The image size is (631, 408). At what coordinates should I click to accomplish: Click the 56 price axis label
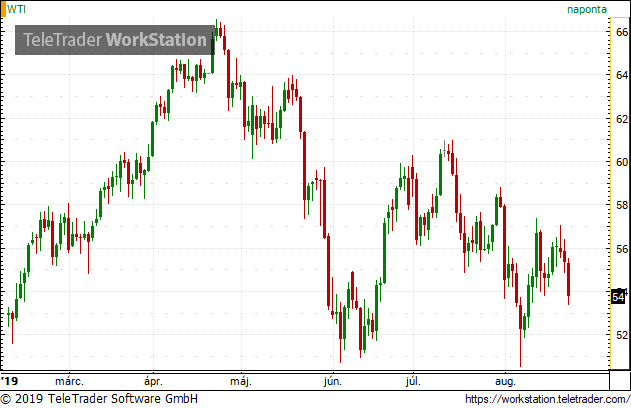(622, 249)
